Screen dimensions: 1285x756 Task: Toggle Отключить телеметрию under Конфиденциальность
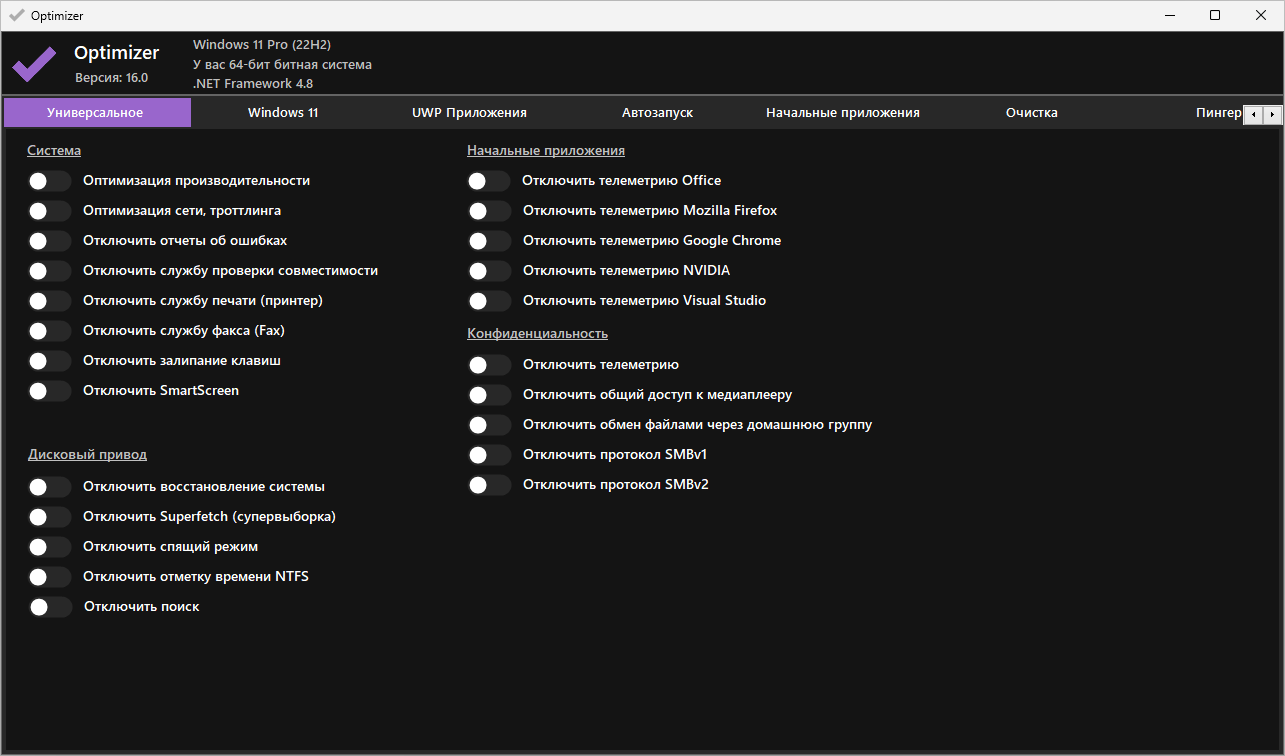[x=489, y=365]
